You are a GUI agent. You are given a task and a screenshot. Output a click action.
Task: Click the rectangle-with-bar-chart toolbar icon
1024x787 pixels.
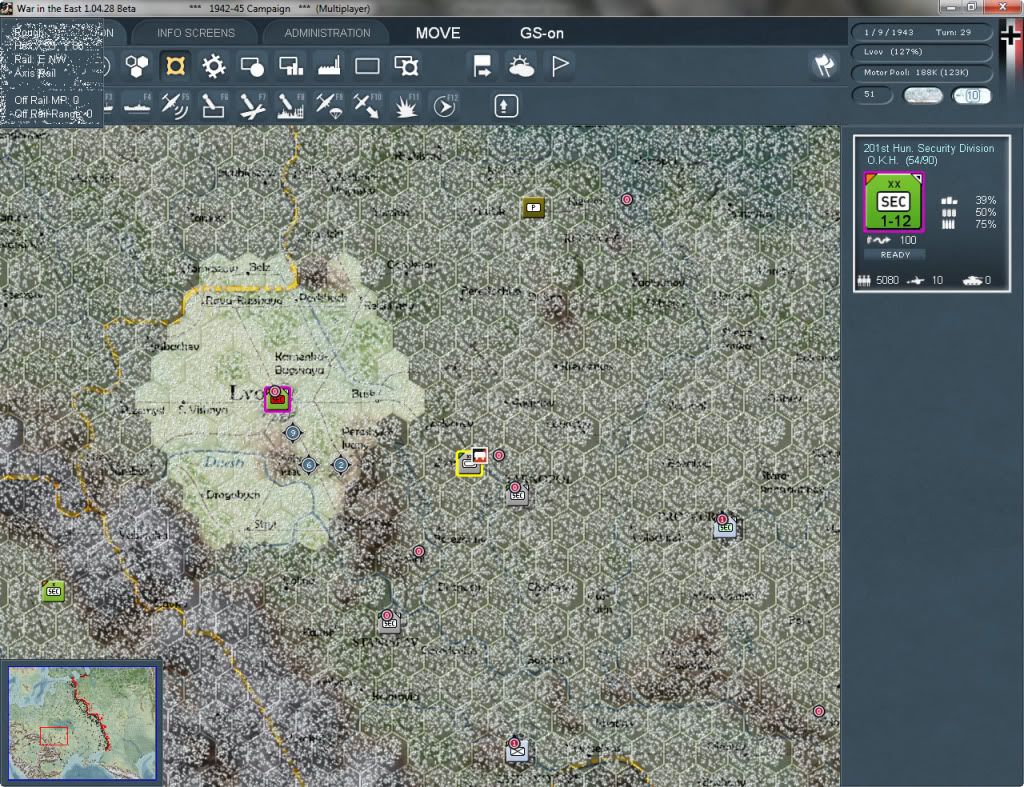tap(291, 66)
